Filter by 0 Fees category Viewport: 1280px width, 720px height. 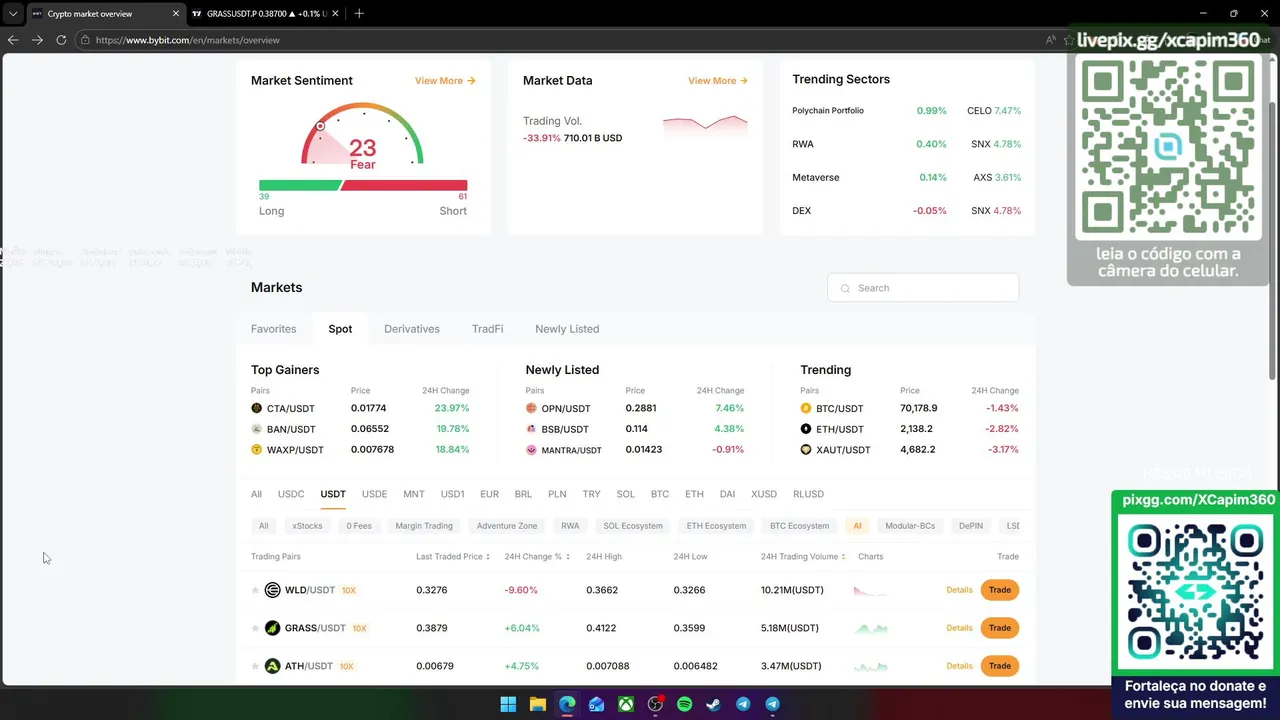(x=359, y=526)
